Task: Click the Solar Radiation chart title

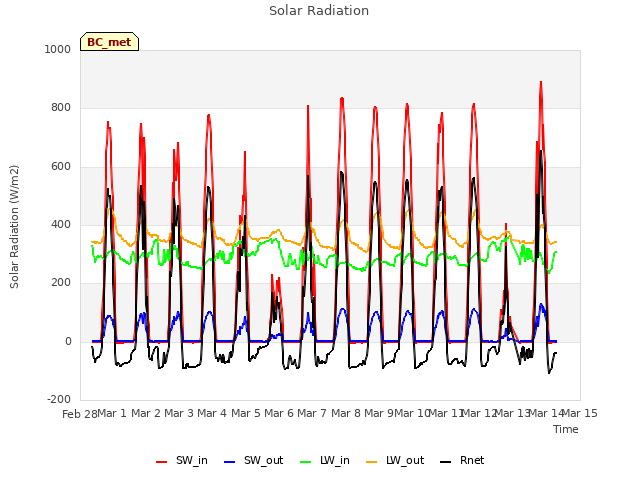Action: click(x=319, y=11)
